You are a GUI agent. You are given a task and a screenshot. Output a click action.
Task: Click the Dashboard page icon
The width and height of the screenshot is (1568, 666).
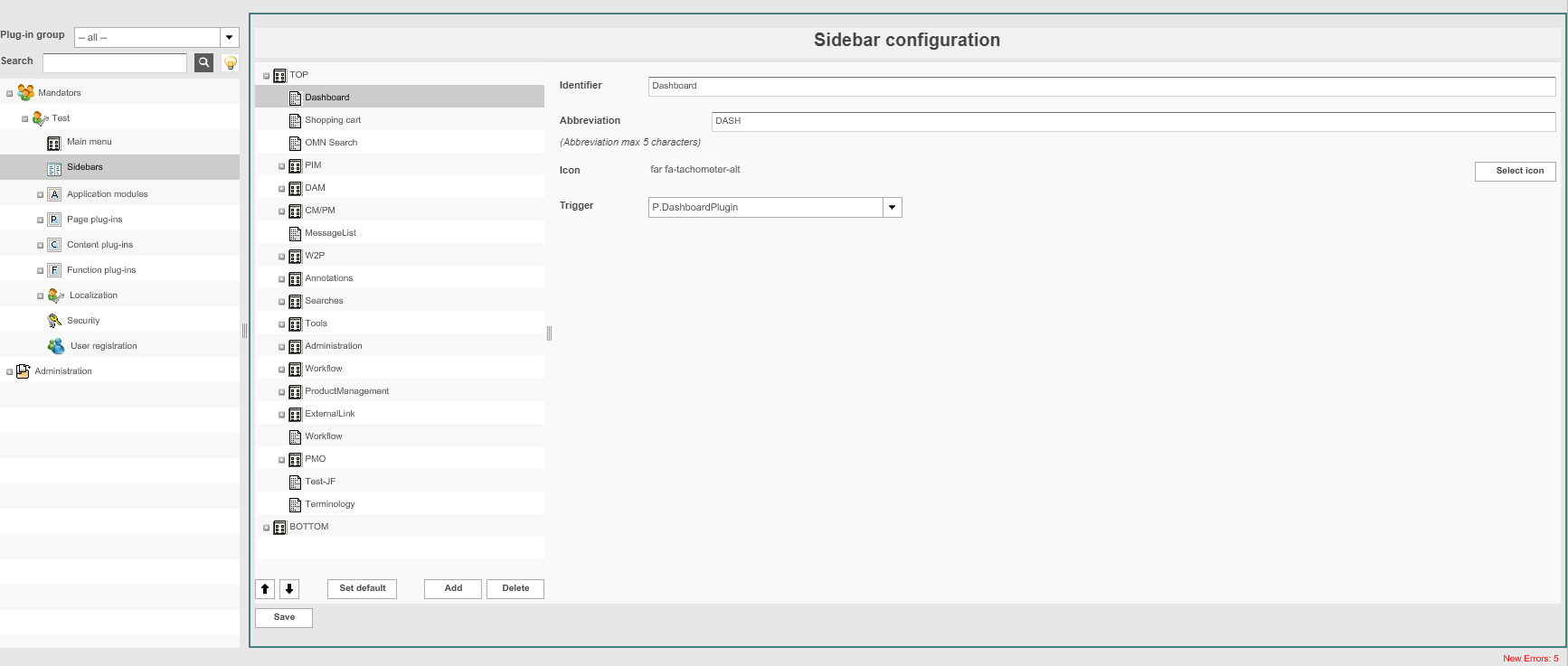[295, 98]
